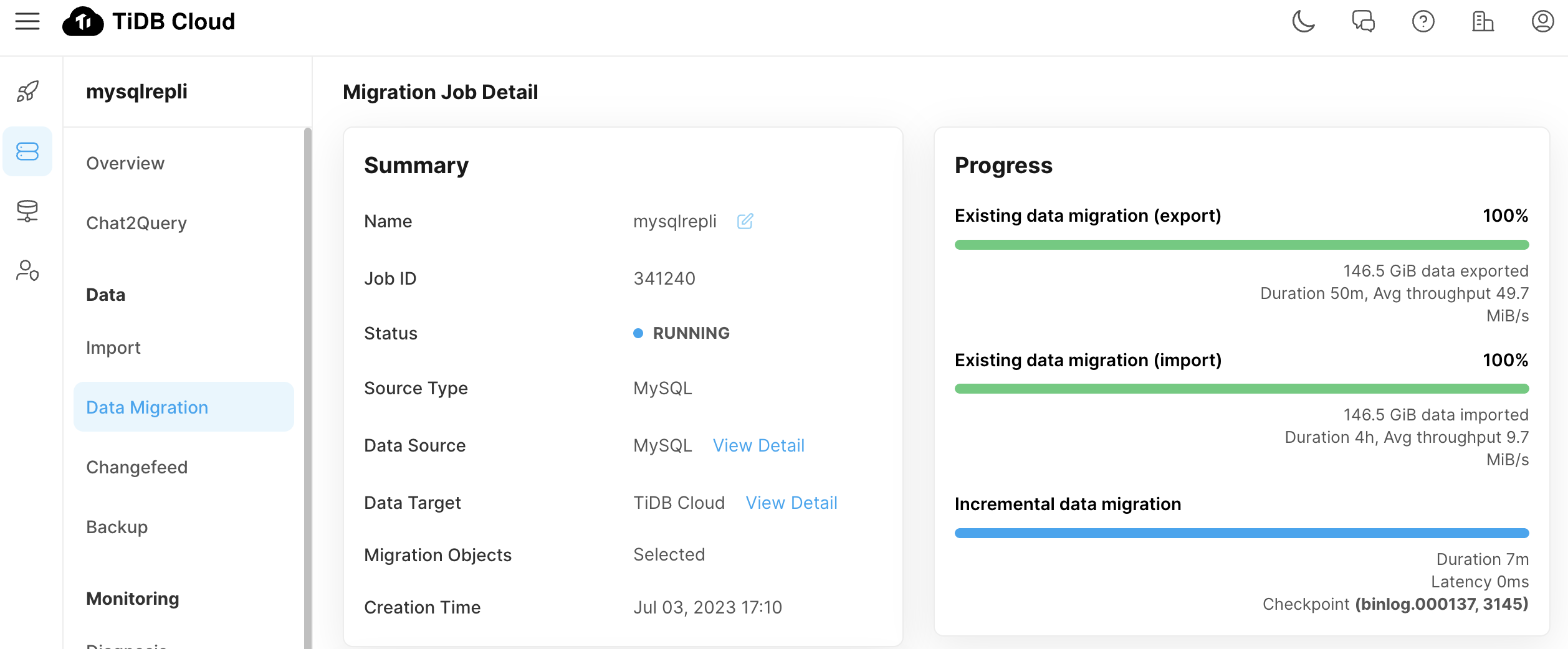View Detail of MySQL Data Source
This screenshot has width=1568, height=649.
pos(758,445)
